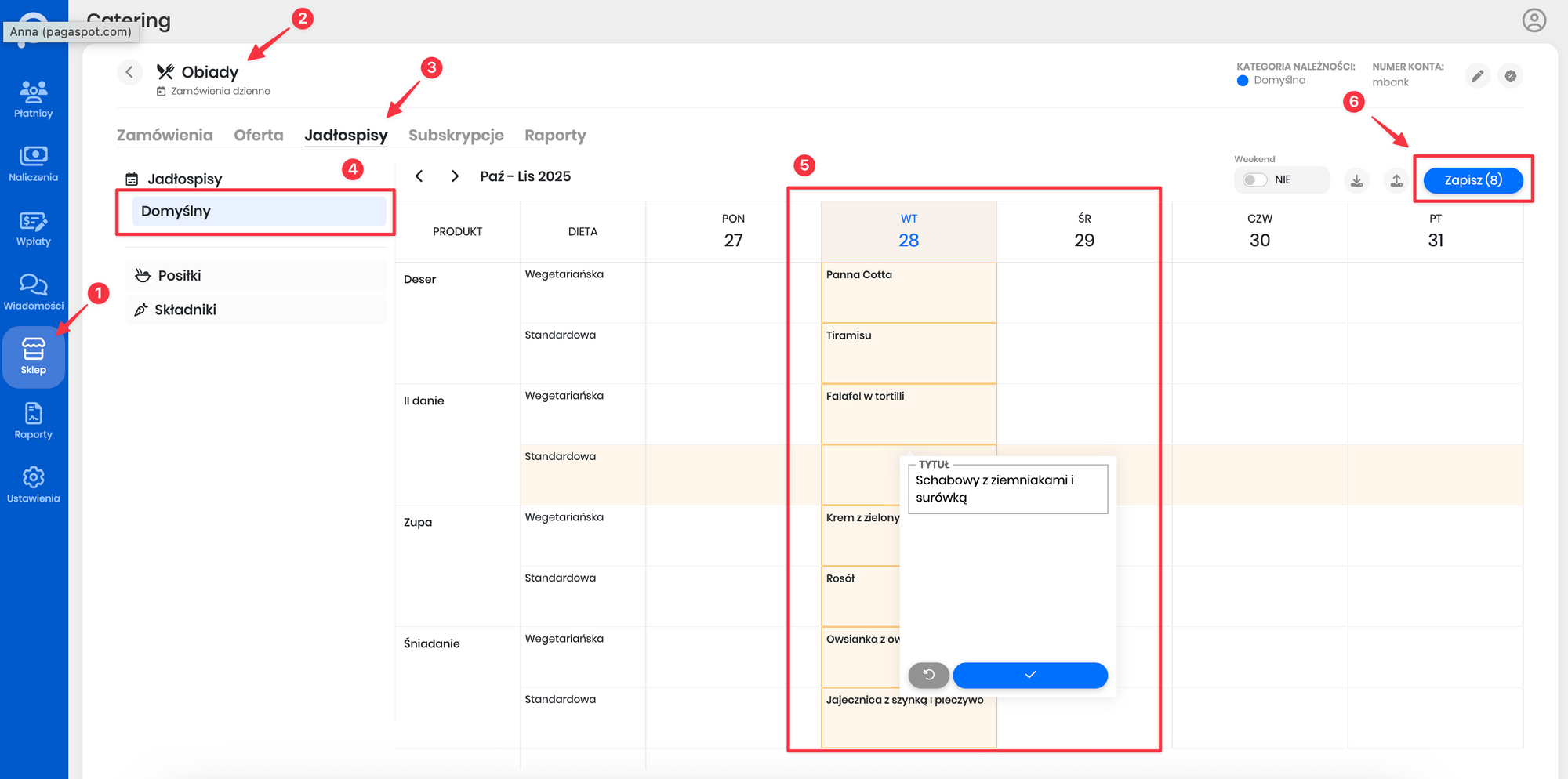1568x779 pixels.
Task: Open the user profile icon
Action: tap(1534, 20)
